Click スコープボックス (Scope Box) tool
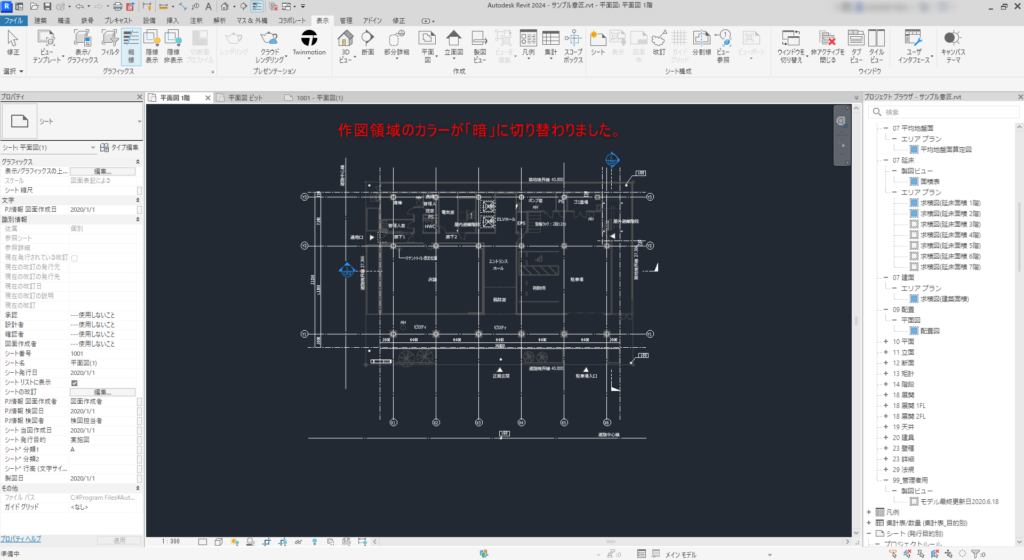This screenshot has height=560, width=1024. [x=573, y=46]
